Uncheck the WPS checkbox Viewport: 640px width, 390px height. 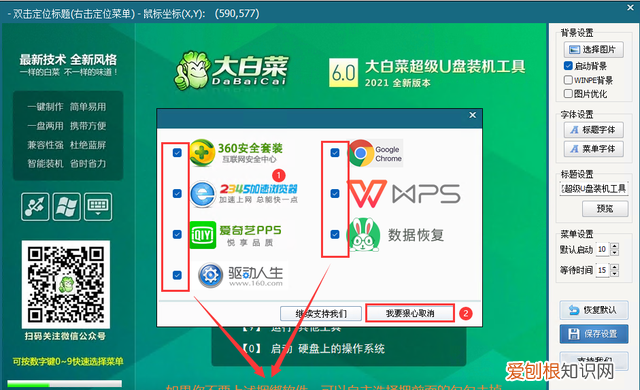pos(335,193)
